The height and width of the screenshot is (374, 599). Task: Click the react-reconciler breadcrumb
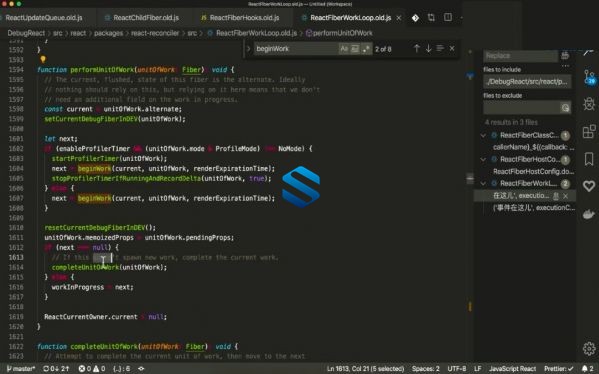(x=155, y=33)
